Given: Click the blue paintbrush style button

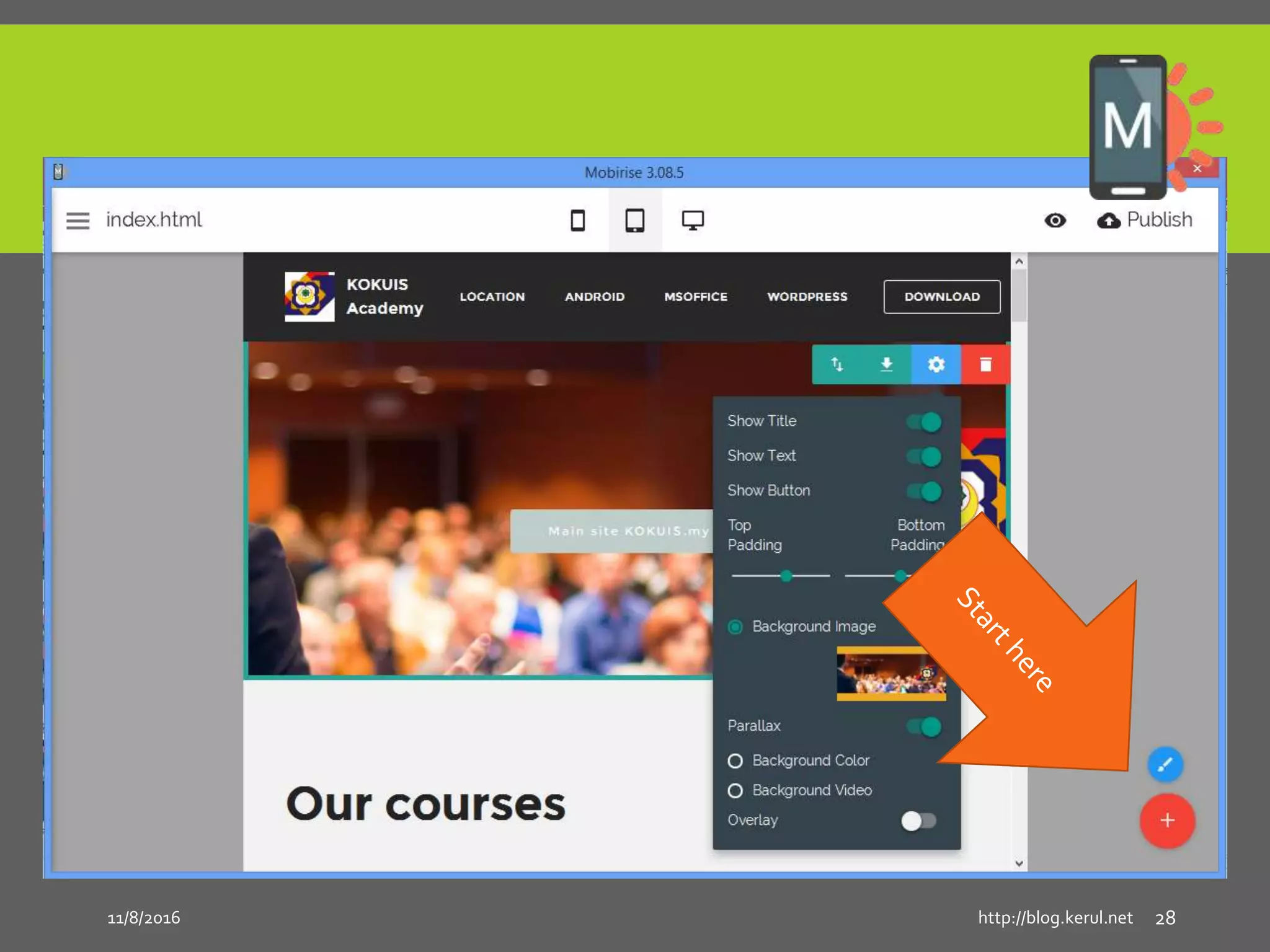Looking at the screenshot, I should pyautogui.click(x=1165, y=764).
